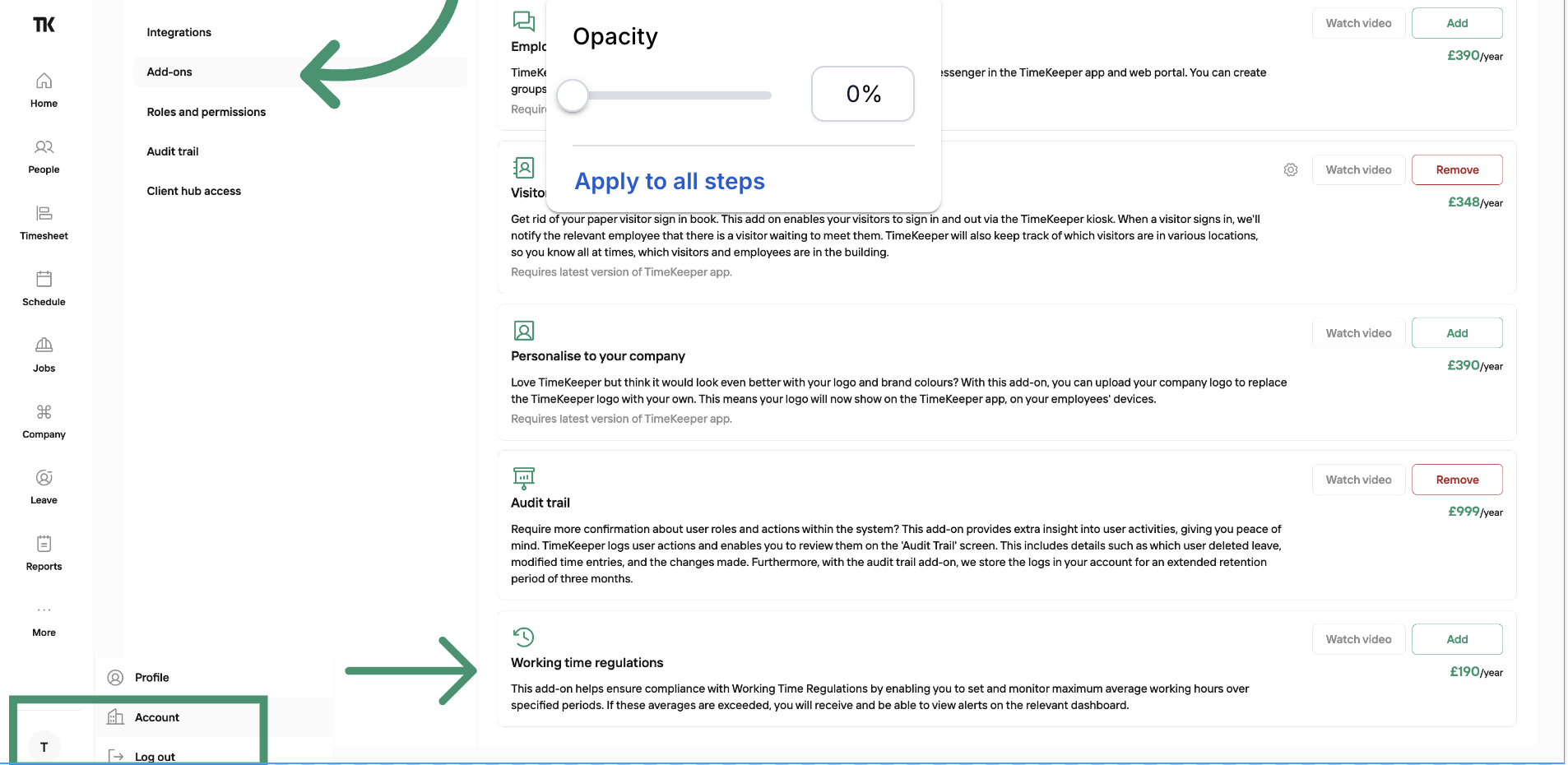
Task: Open Roles and permissions settings
Action: 206,112
